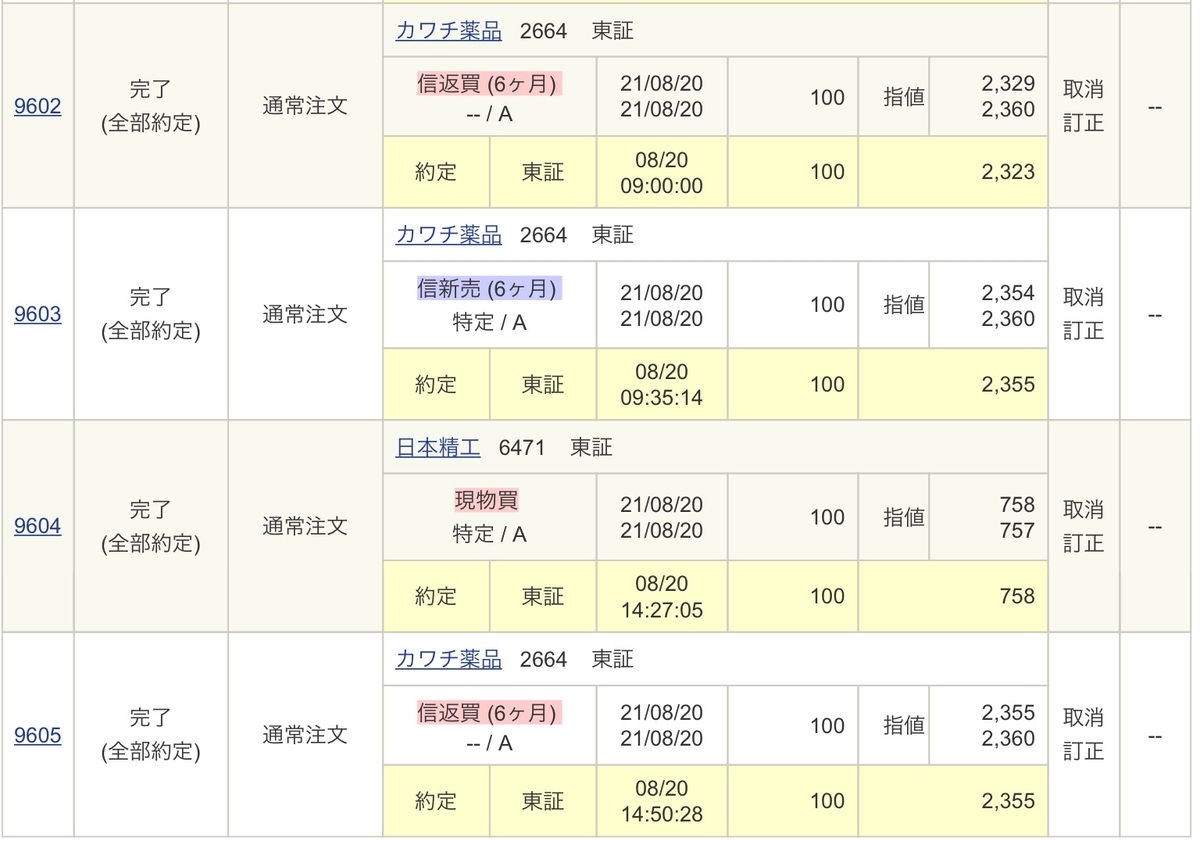
Task: Click -- / A account type in order 9605
Action: 489,742
